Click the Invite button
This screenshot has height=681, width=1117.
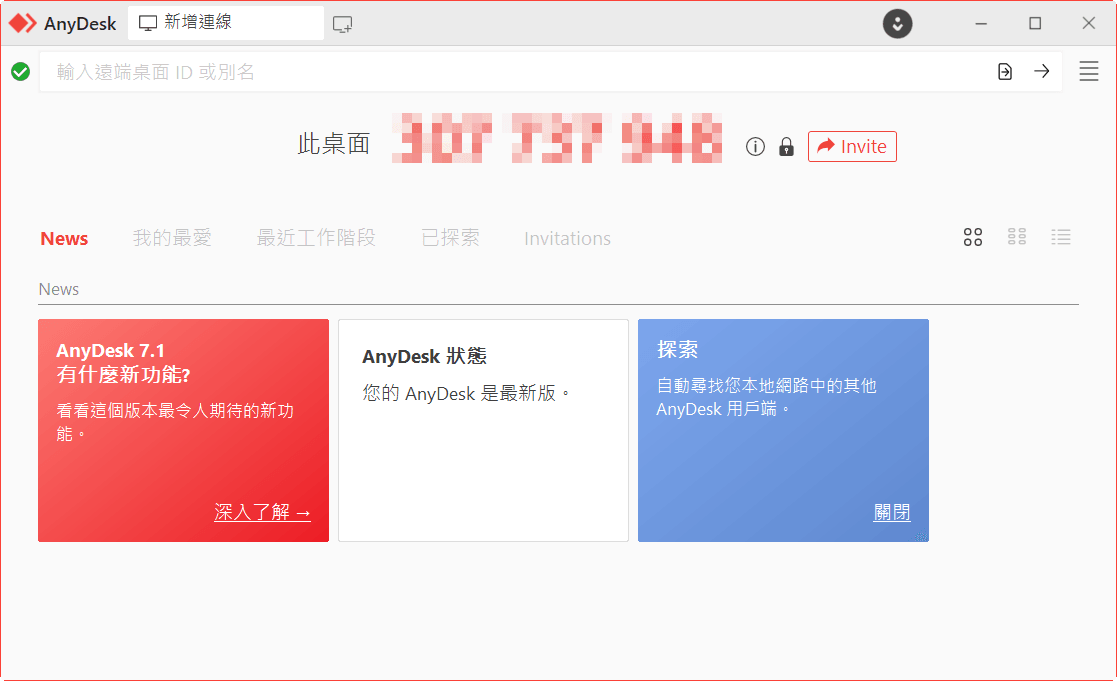[852, 146]
